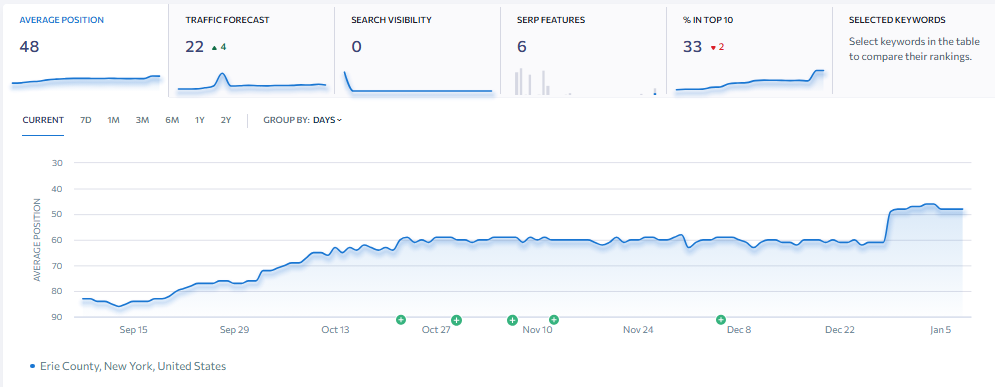Click the SERP Features bar mini chart
Viewport: 995px width, 387px height.
tap(585, 81)
